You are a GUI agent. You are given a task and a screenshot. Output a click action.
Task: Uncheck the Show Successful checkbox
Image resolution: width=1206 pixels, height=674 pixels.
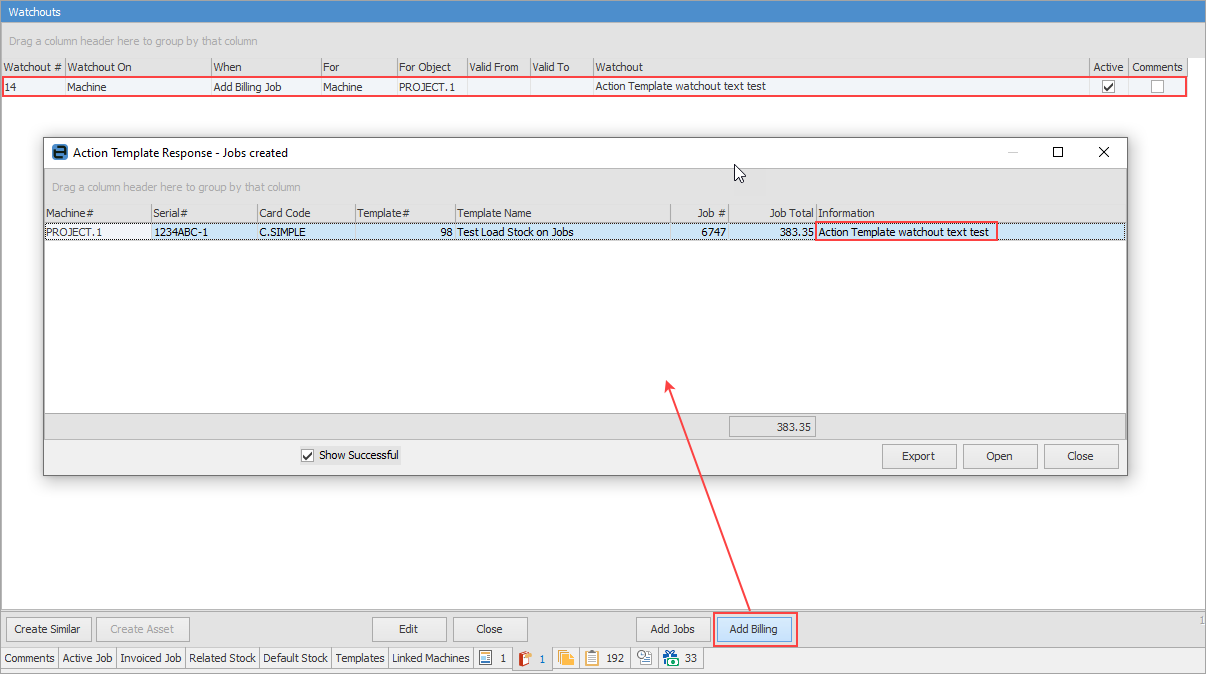tap(308, 456)
